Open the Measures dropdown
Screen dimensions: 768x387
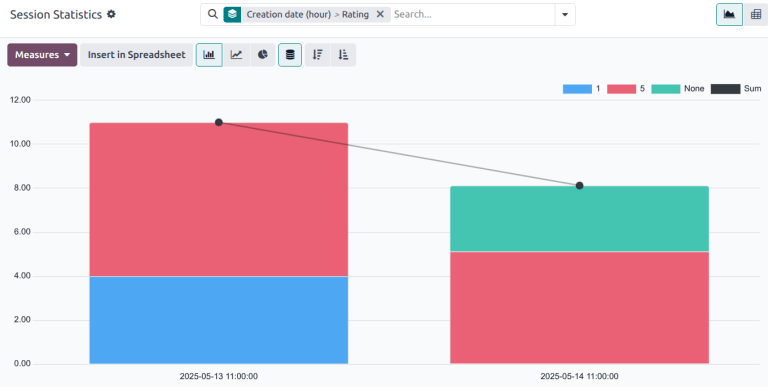pyautogui.click(x=42, y=55)
